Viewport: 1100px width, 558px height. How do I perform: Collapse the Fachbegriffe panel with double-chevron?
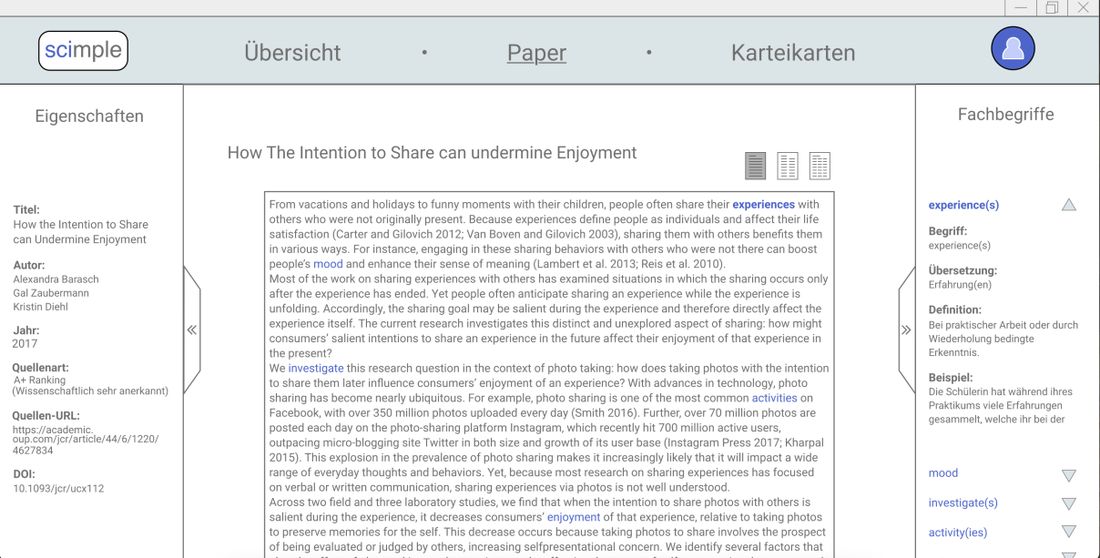906,330
